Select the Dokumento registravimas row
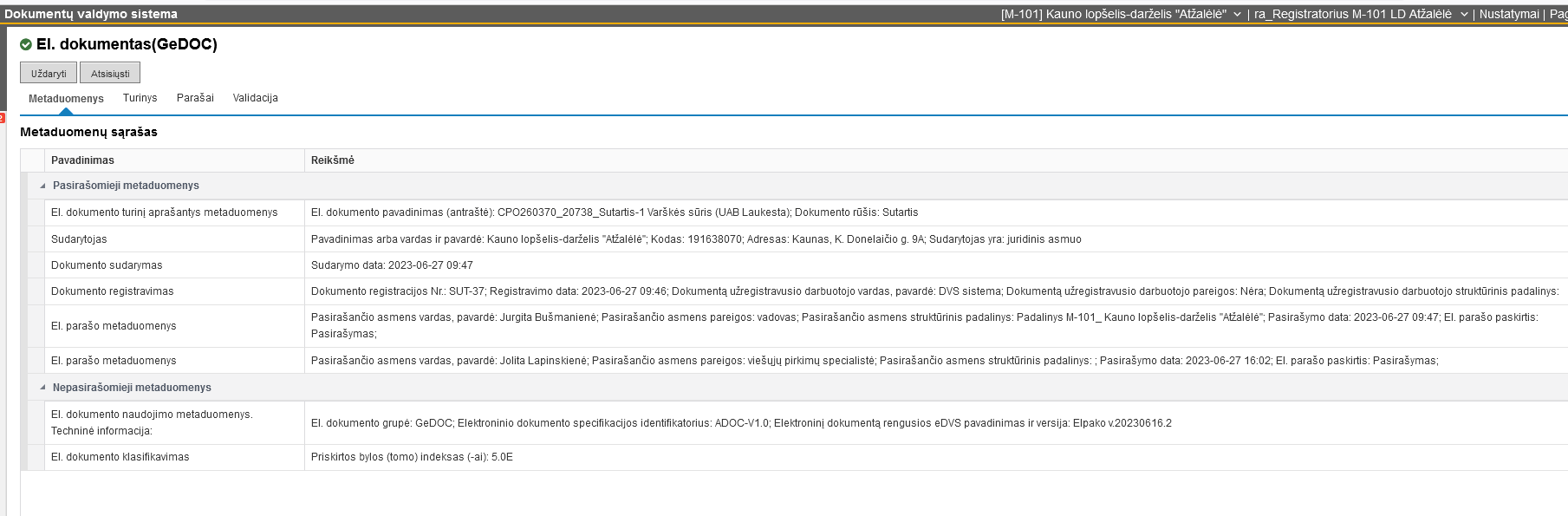Screen dimensions: 1568x516 click(x=113, y=291)
